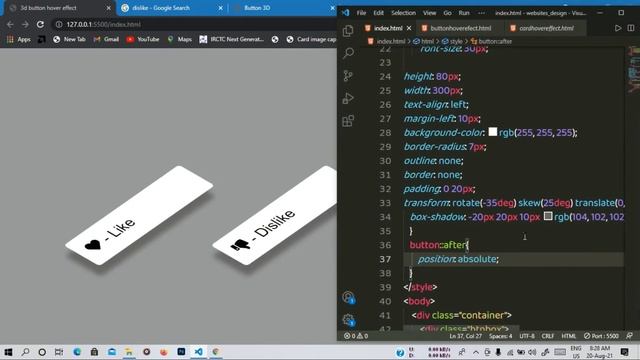Click Visual Studio Code taskbar icon
This screenshot has height=360, width=640.
tap(198, 352)
